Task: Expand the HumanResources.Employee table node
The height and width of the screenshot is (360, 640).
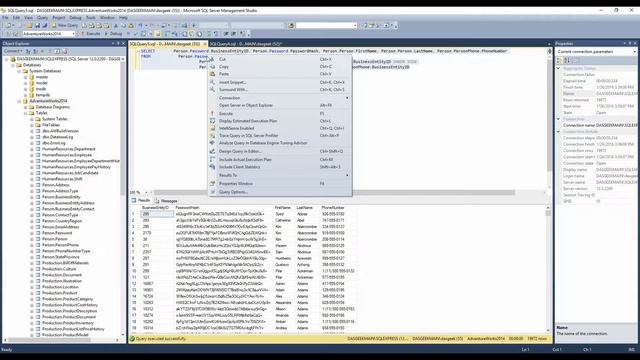Action: [32, 155]
